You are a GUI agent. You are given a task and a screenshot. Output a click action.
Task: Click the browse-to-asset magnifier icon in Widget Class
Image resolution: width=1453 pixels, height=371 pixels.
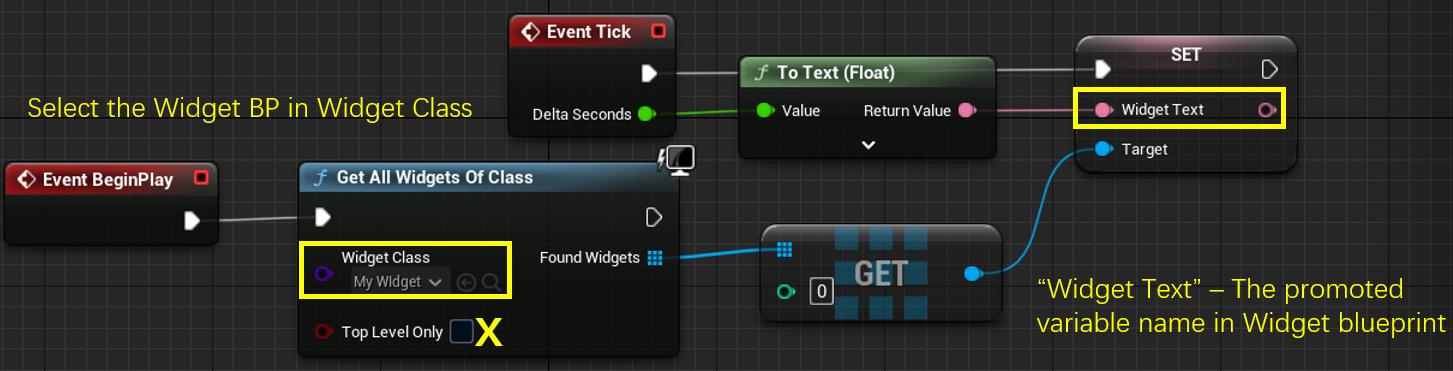(x=491, y=283)
